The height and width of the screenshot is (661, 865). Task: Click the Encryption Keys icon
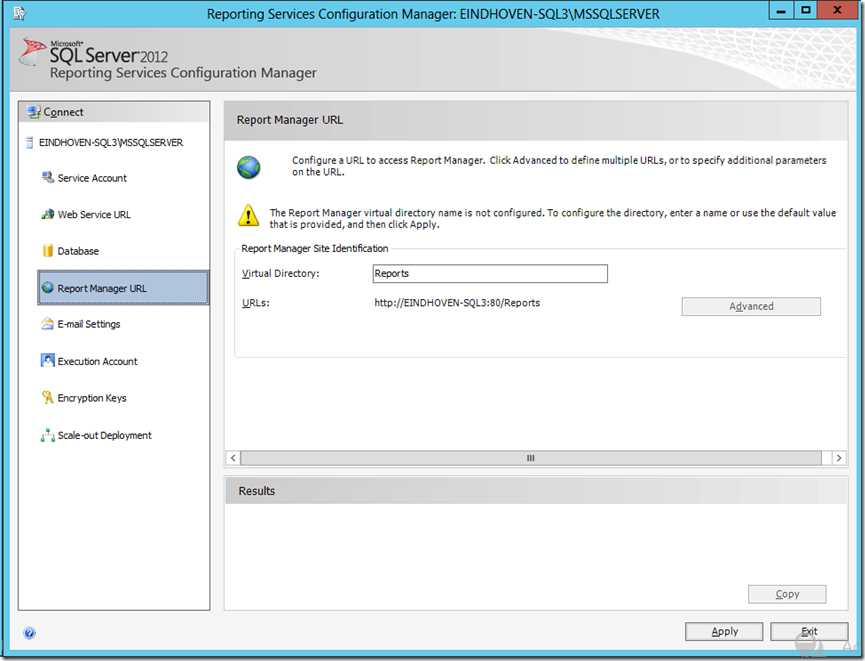[x=47, y=397]
